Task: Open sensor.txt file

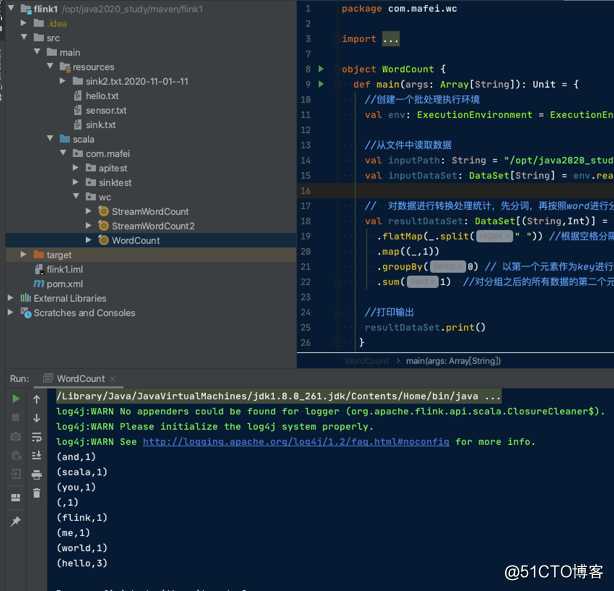Action: 106,110
